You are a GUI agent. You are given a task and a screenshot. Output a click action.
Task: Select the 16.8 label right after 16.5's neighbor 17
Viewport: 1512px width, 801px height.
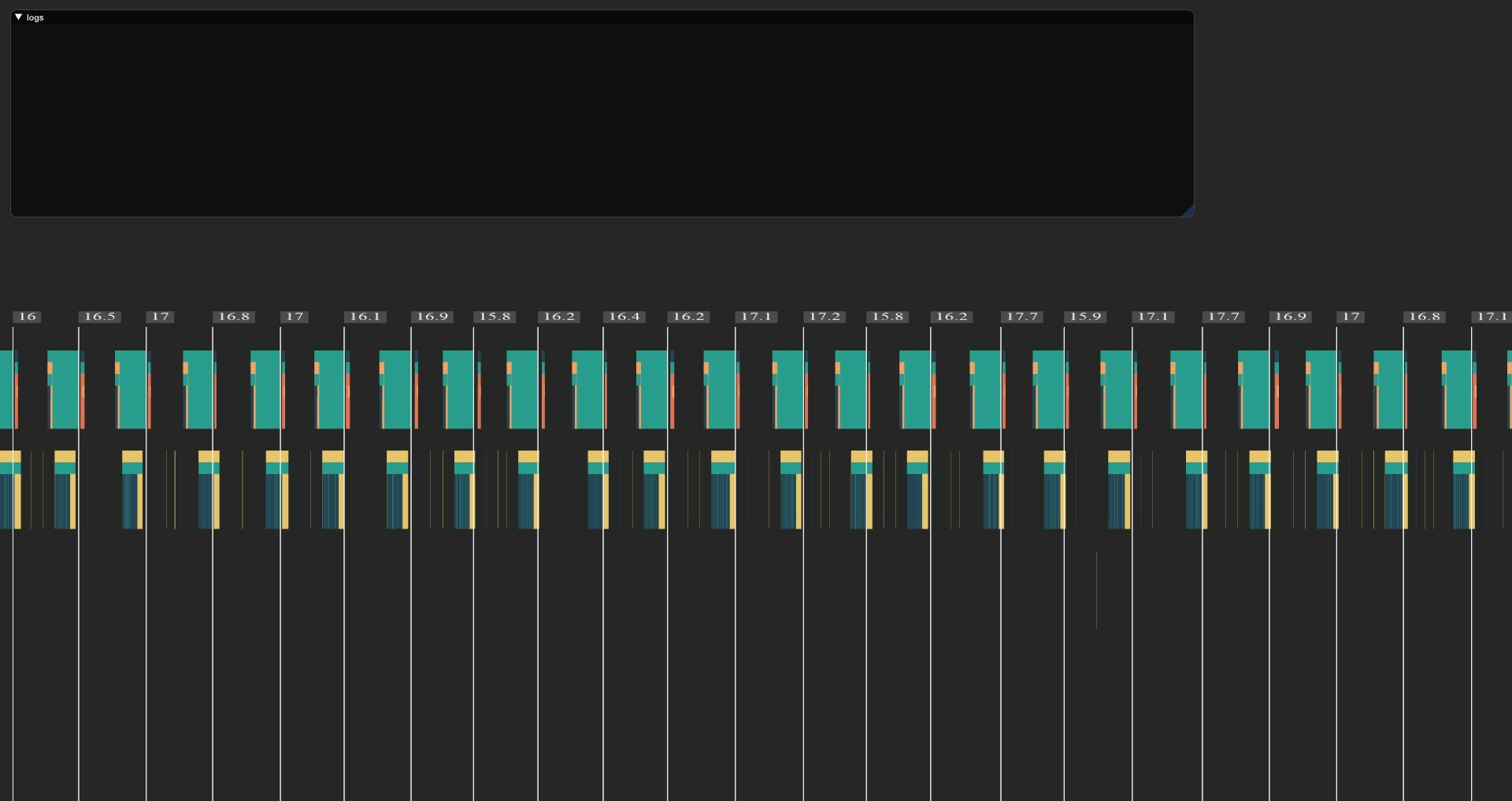(234, 317)
